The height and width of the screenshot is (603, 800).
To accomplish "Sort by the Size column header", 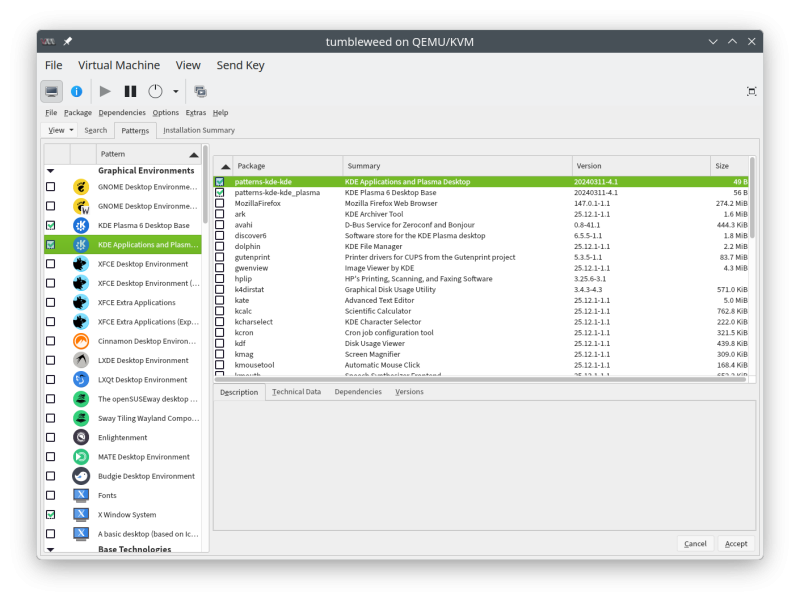I will coord(730,166).
